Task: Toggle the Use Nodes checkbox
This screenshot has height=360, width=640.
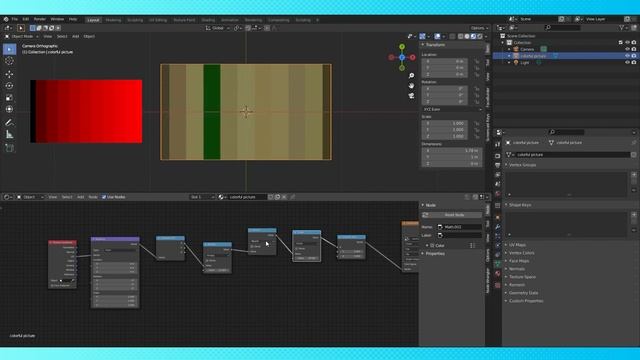Action: [x=104, y=197]
